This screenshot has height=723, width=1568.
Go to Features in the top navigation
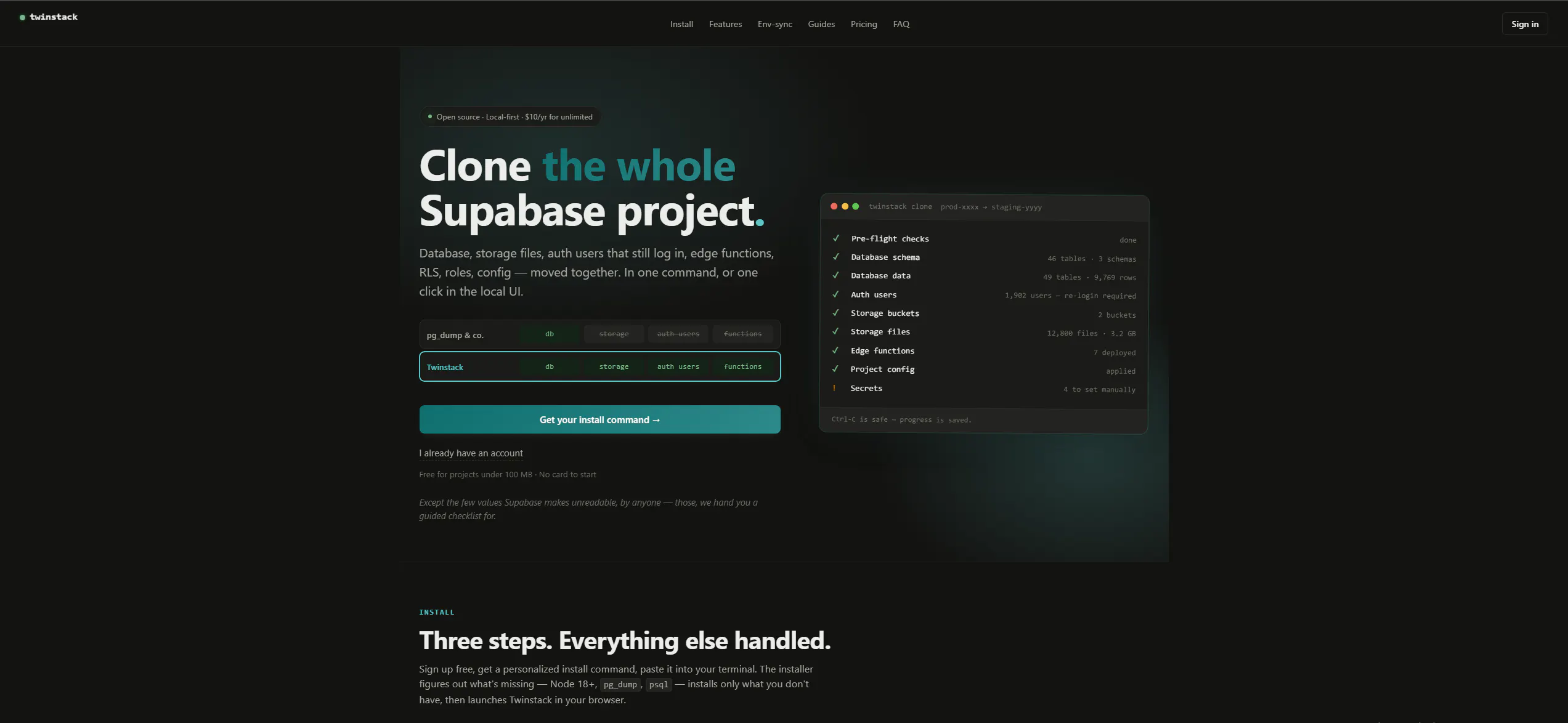(725, 24)
